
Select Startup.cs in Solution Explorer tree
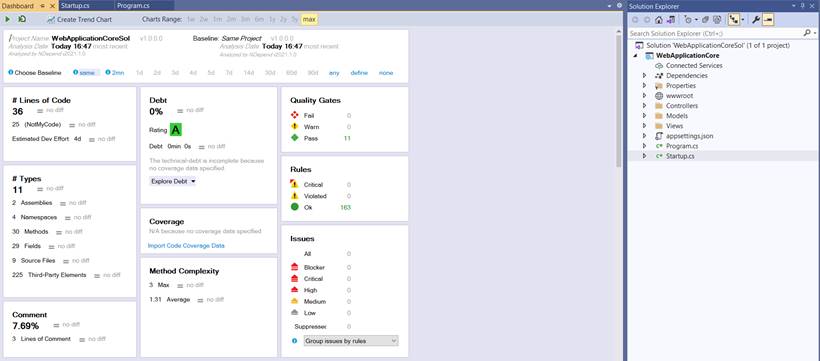pyautogui.click(x=680, y=156)
